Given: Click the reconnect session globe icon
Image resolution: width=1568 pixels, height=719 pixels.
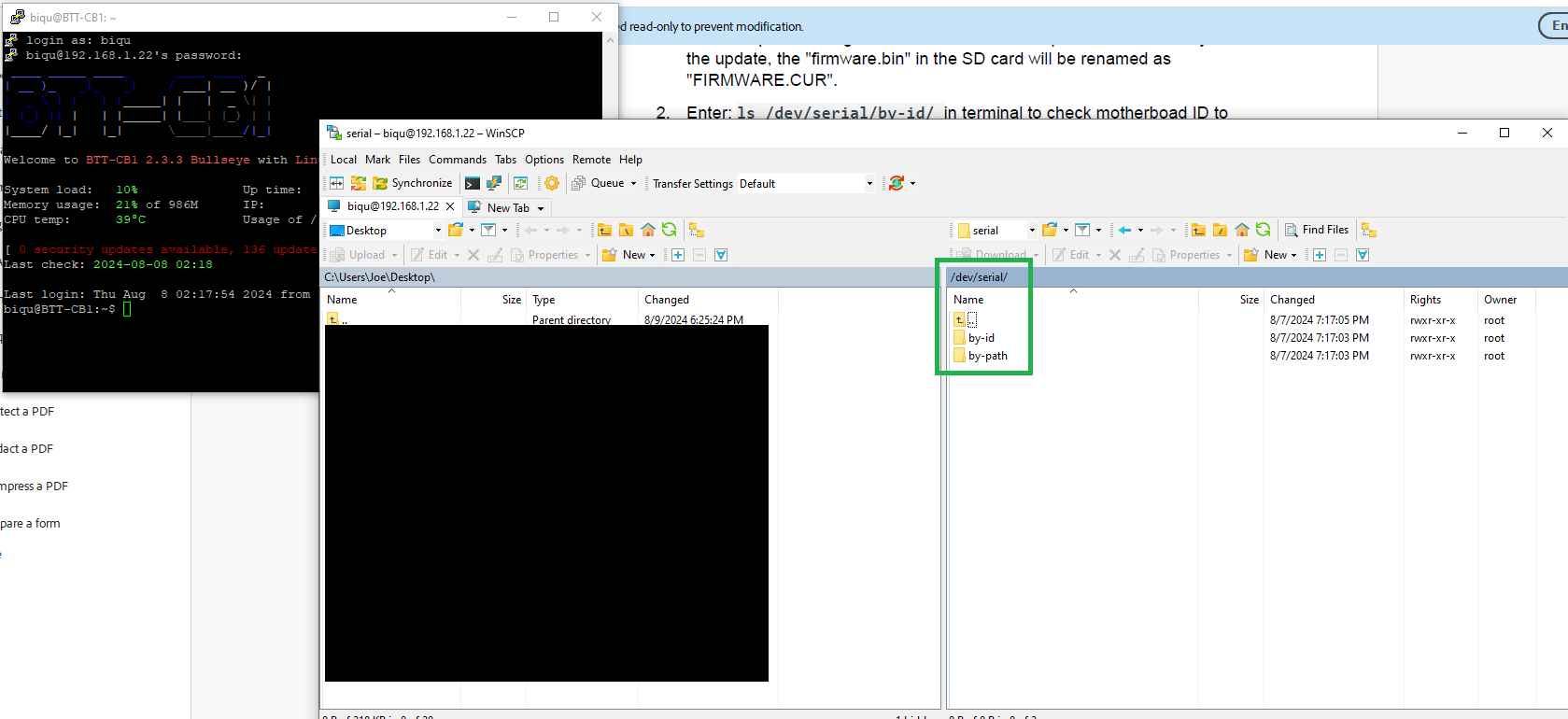Looking at the screenshot, I should (897, 183).
